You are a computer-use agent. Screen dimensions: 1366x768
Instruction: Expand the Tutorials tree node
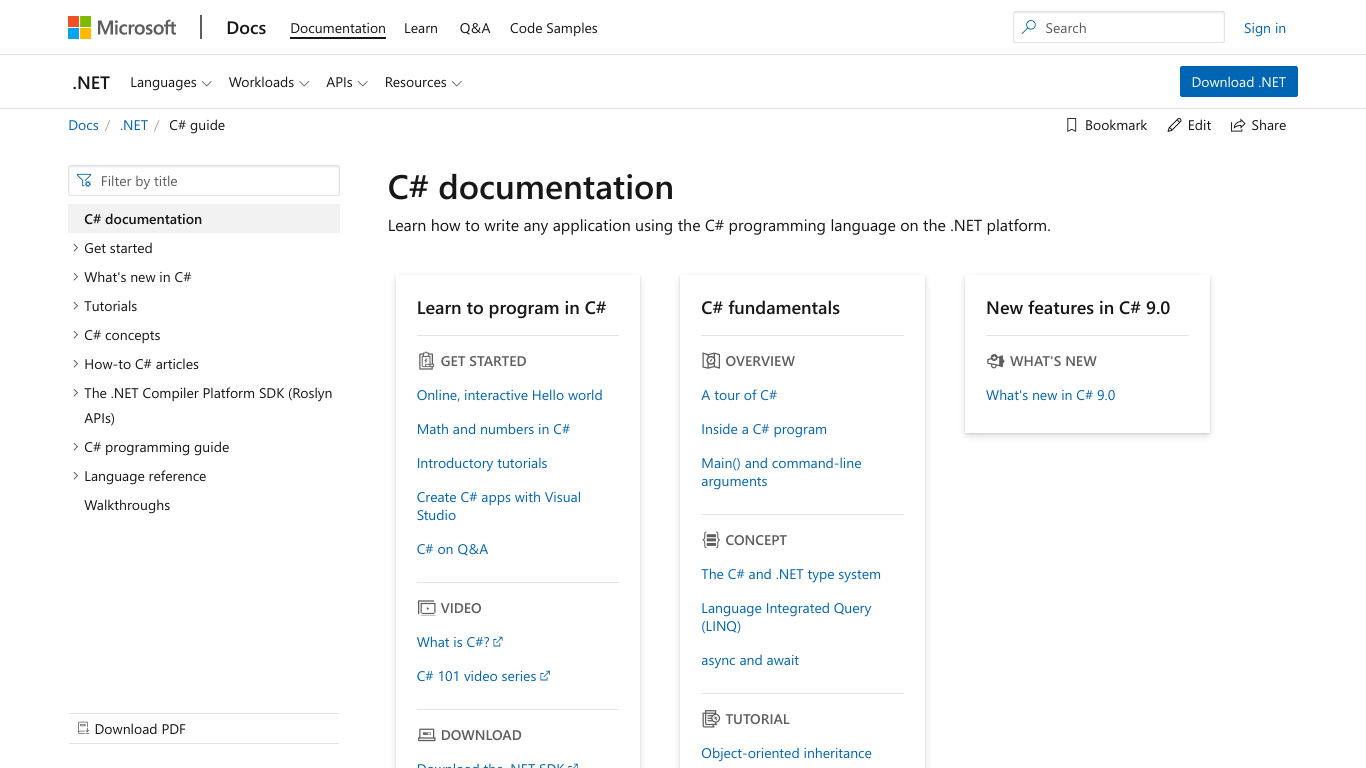click(76, 306)
